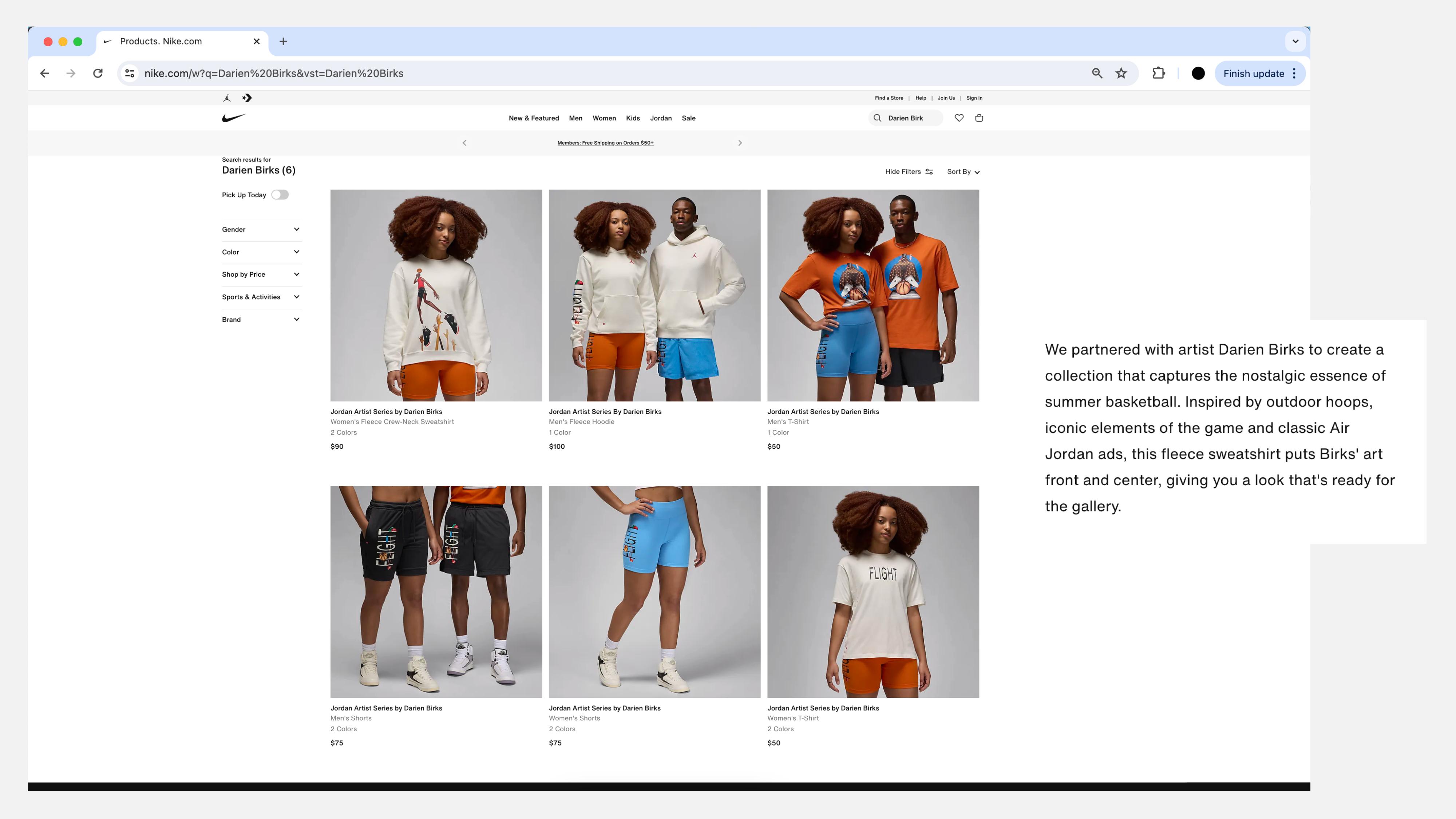
Task: View site information icon in address bar
Action: [x=130, y=73]
